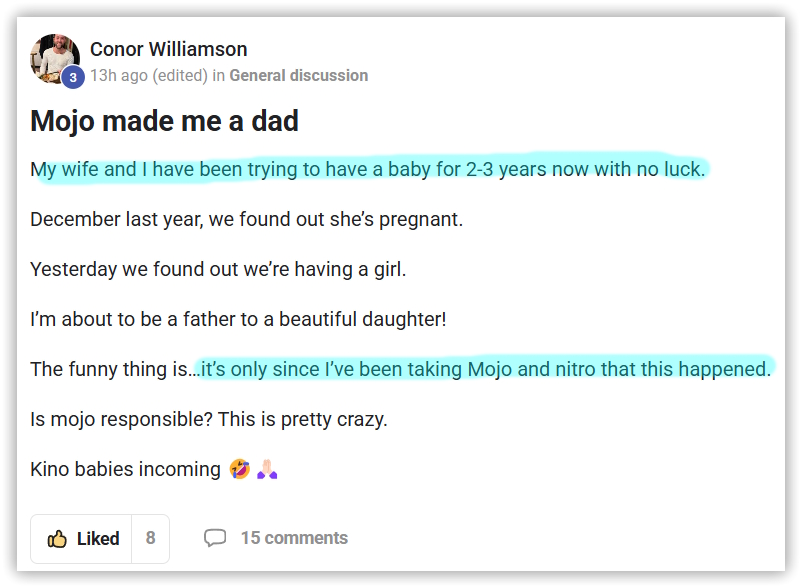Click the line Yesterday we found out having a girl
Screen dimensions: 802x588
[x=218, y=269]
